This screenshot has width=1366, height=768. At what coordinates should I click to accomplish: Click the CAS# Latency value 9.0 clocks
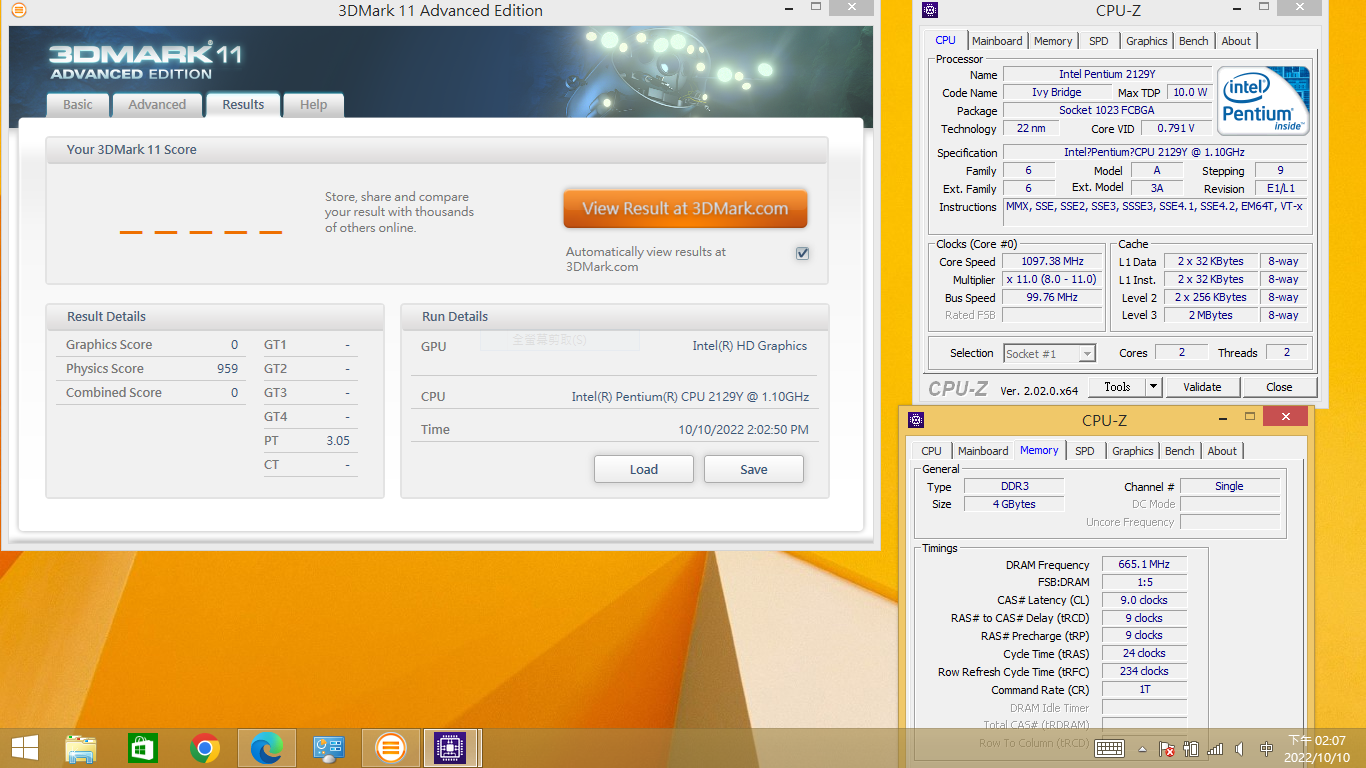pos(1144,600)
